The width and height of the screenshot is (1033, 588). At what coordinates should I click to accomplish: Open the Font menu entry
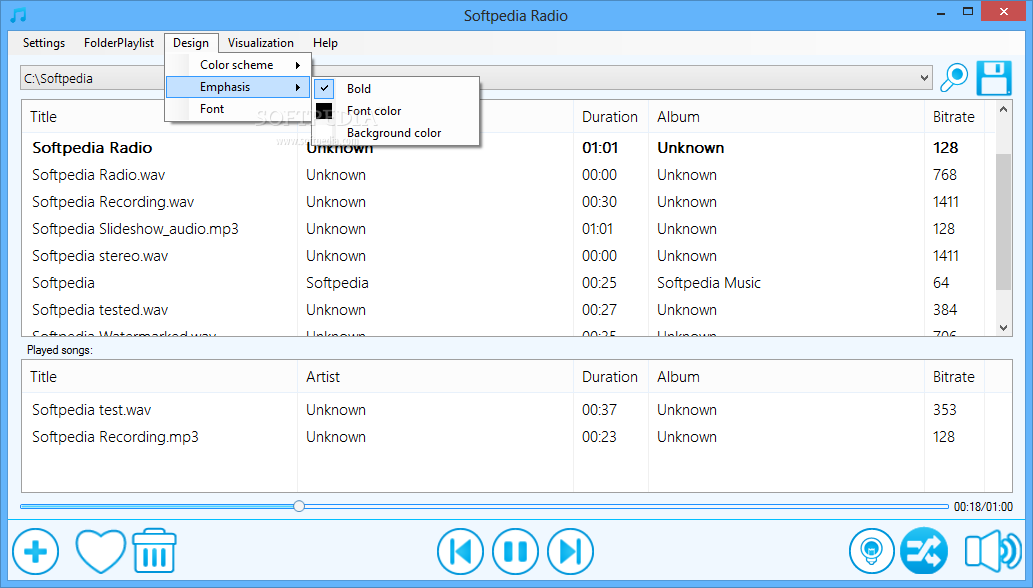(238, 109)
